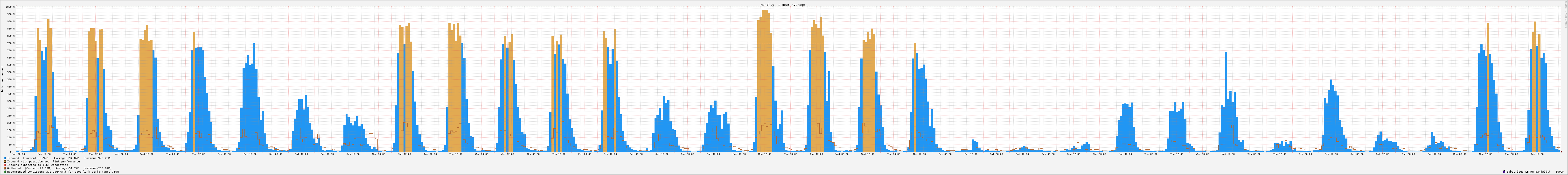Click the rightmost 'Tue 12:00' x-axis label
The width and height of the screenshot is (1568, 175).
1536,154
